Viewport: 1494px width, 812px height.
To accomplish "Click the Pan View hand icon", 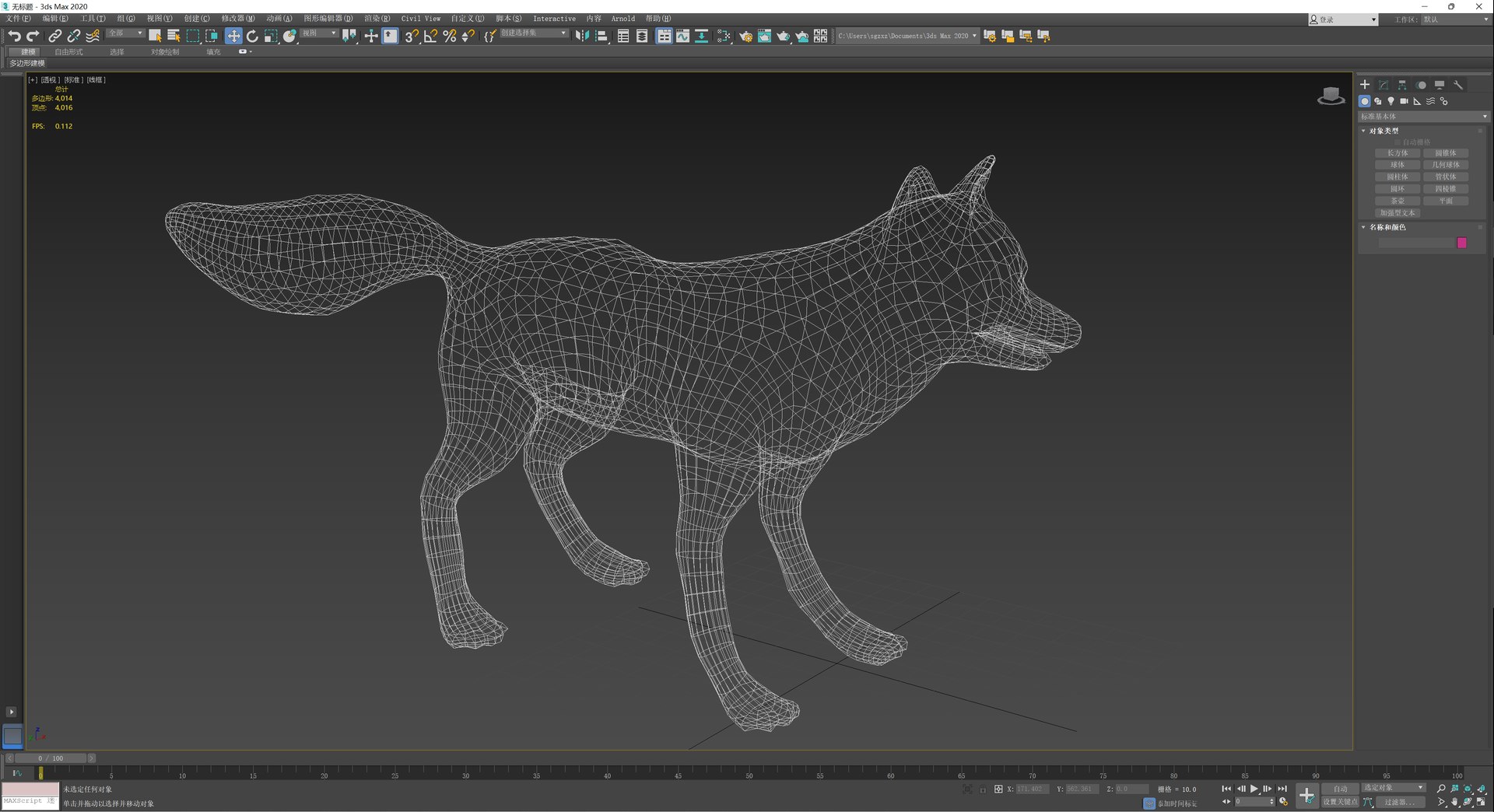I will point(1454,802).
